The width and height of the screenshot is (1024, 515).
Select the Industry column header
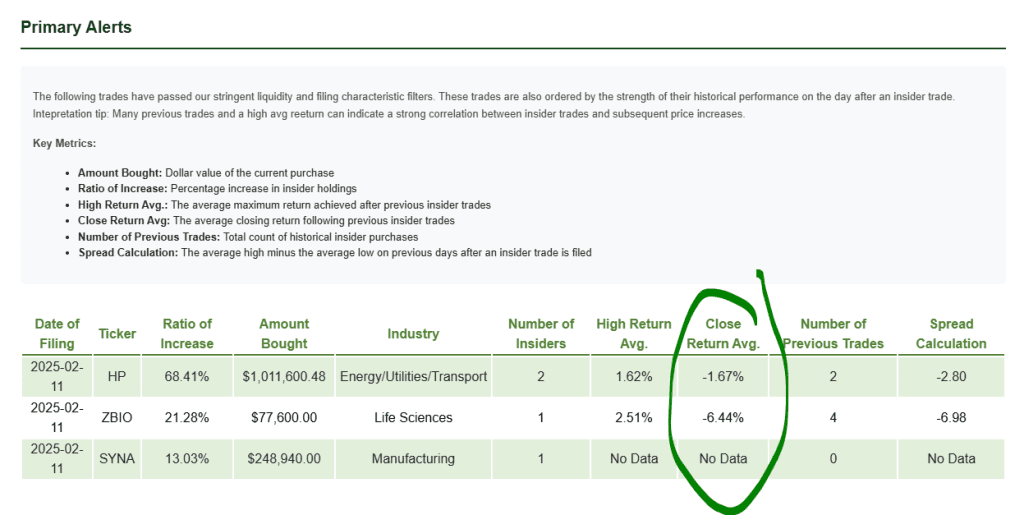point(413,333)
